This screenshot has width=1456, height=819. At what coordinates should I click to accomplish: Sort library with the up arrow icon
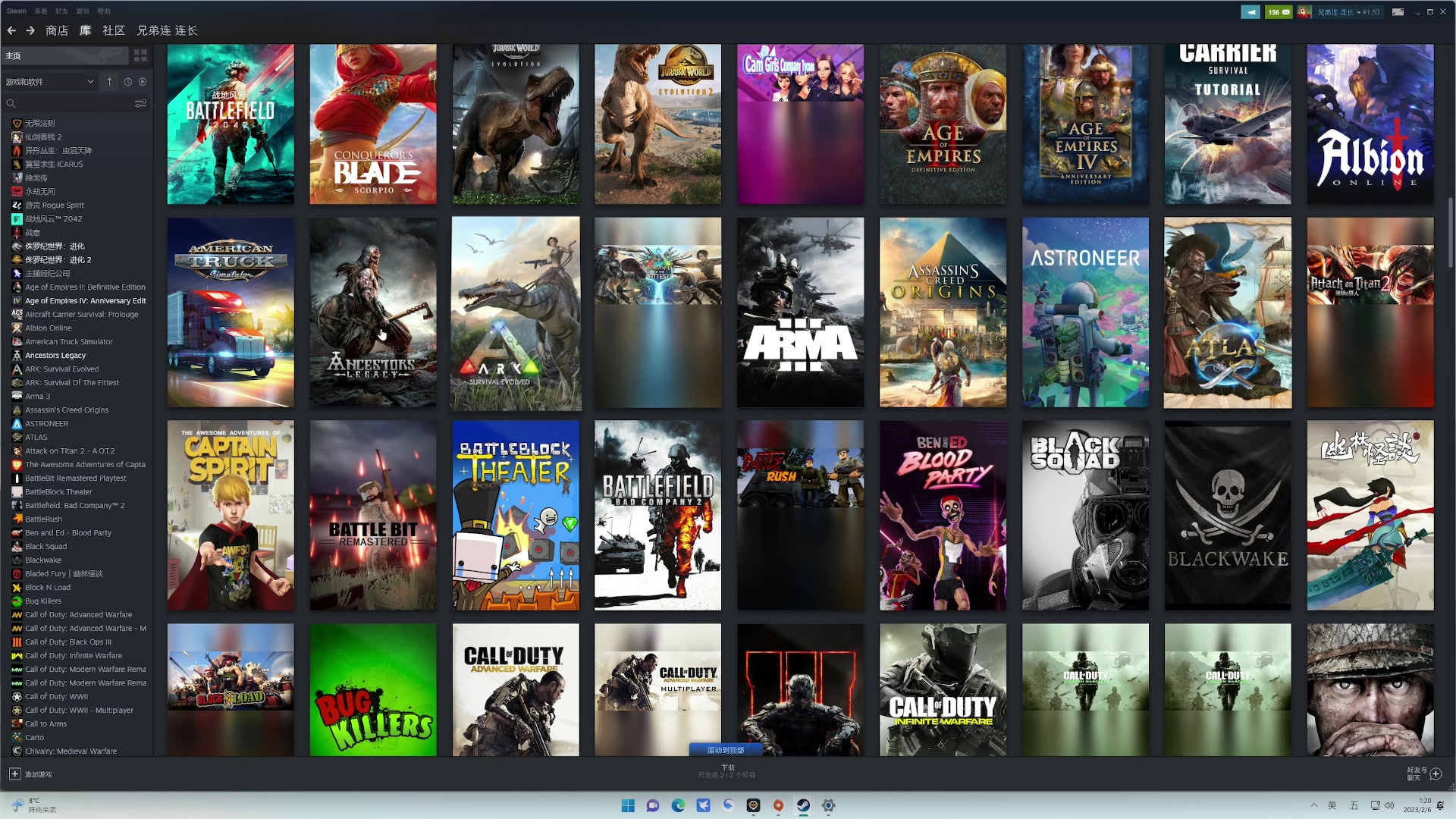coord(109,81)
